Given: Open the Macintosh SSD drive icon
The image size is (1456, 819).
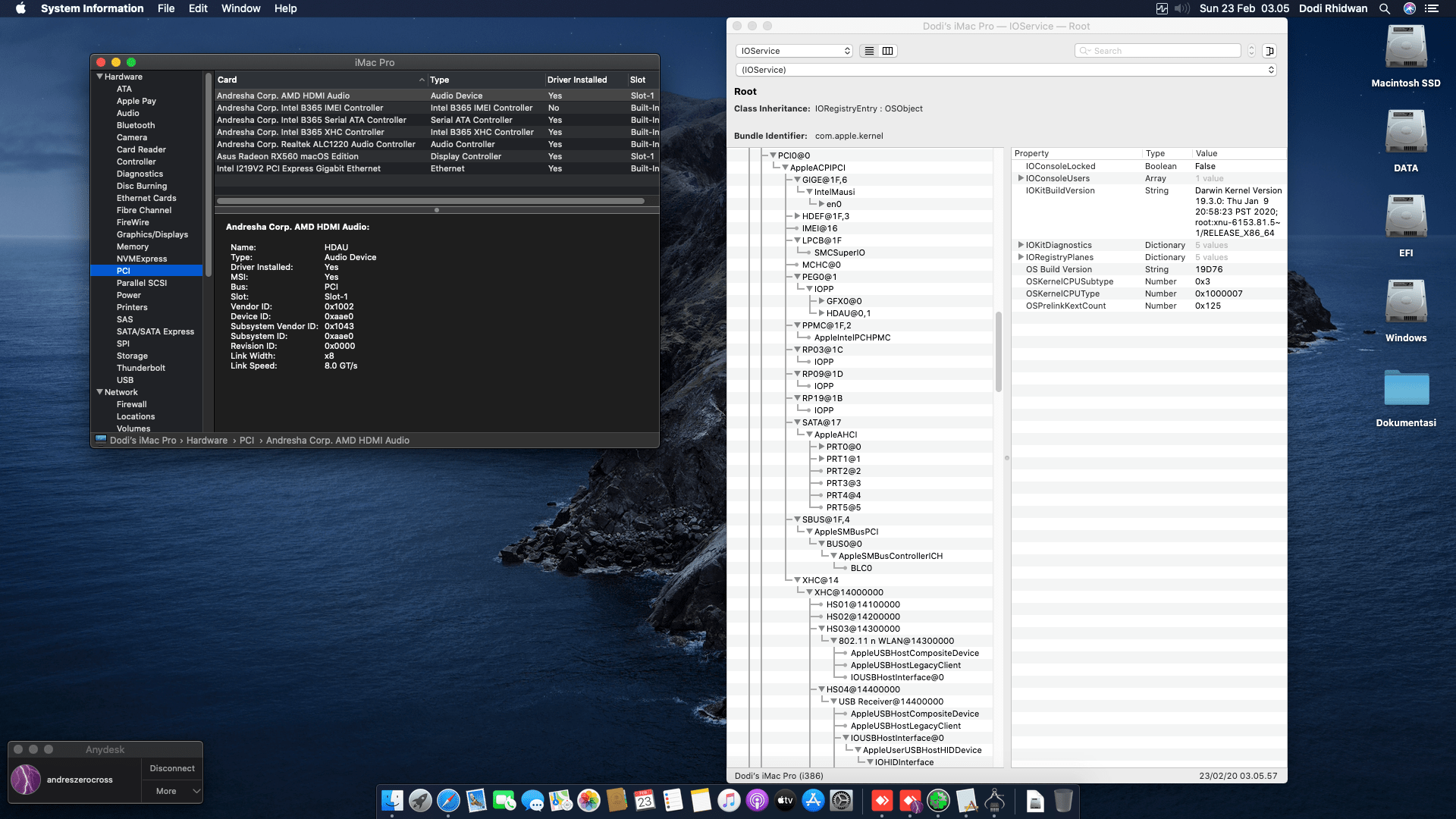Looking at the screenshot, I should [1406, 47].
